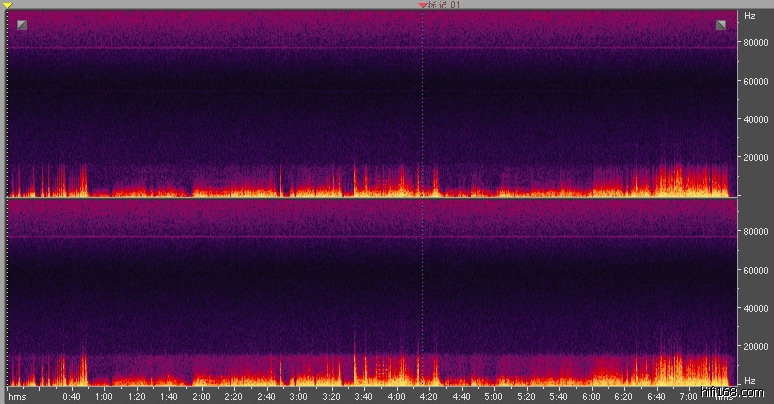Click the 0:40 mark on the timeline
Viewport: 774px width, 404px height.
(71, 396)
